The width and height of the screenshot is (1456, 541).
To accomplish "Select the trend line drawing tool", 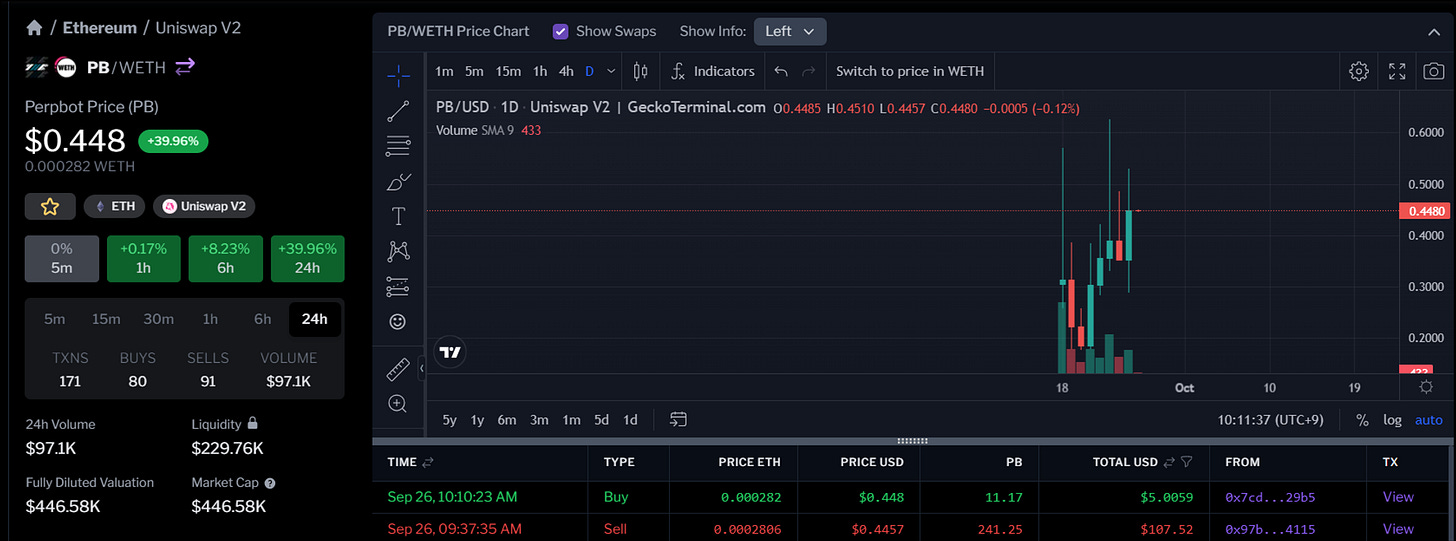I will [398, 111].
